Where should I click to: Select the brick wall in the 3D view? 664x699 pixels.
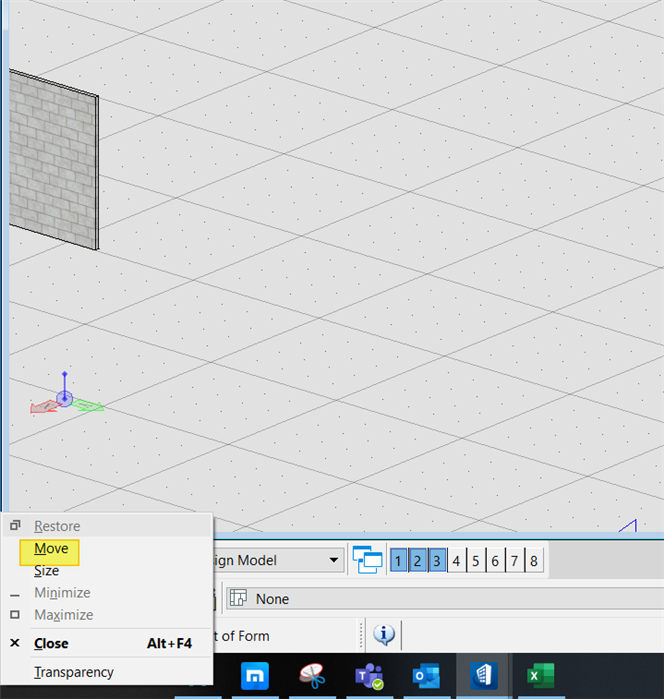(54, 159)
